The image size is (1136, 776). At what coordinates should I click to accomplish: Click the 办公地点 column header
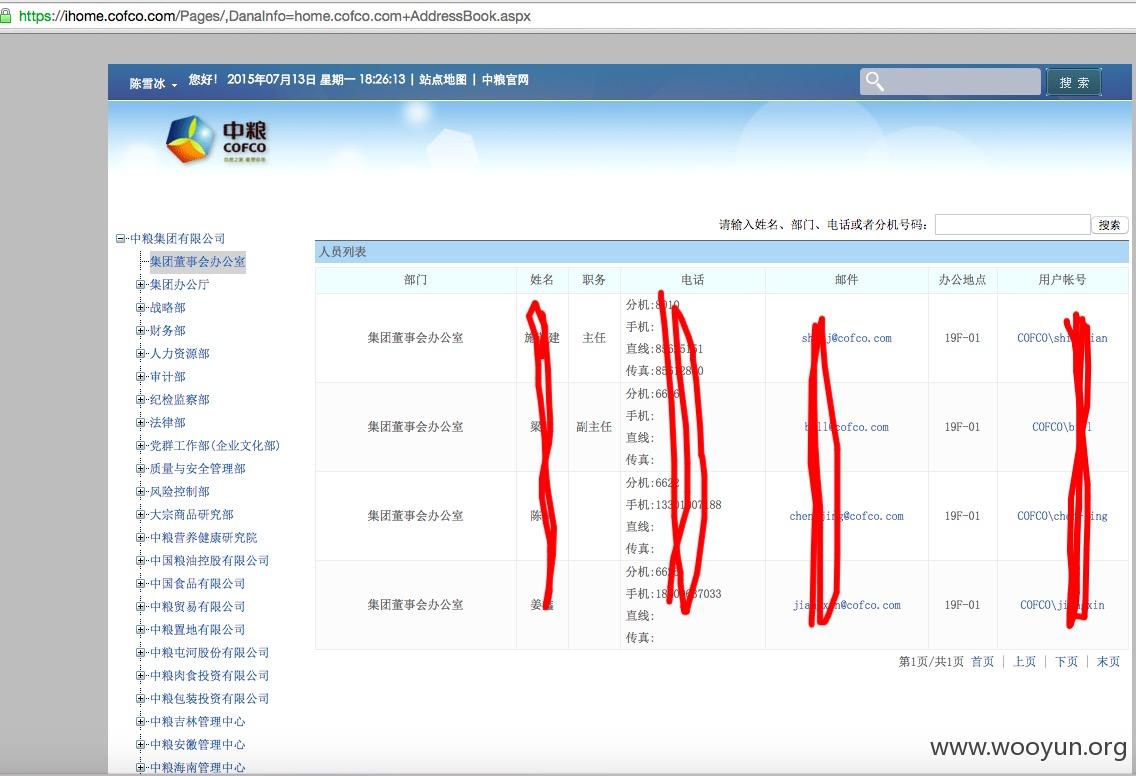pos(962,280)
